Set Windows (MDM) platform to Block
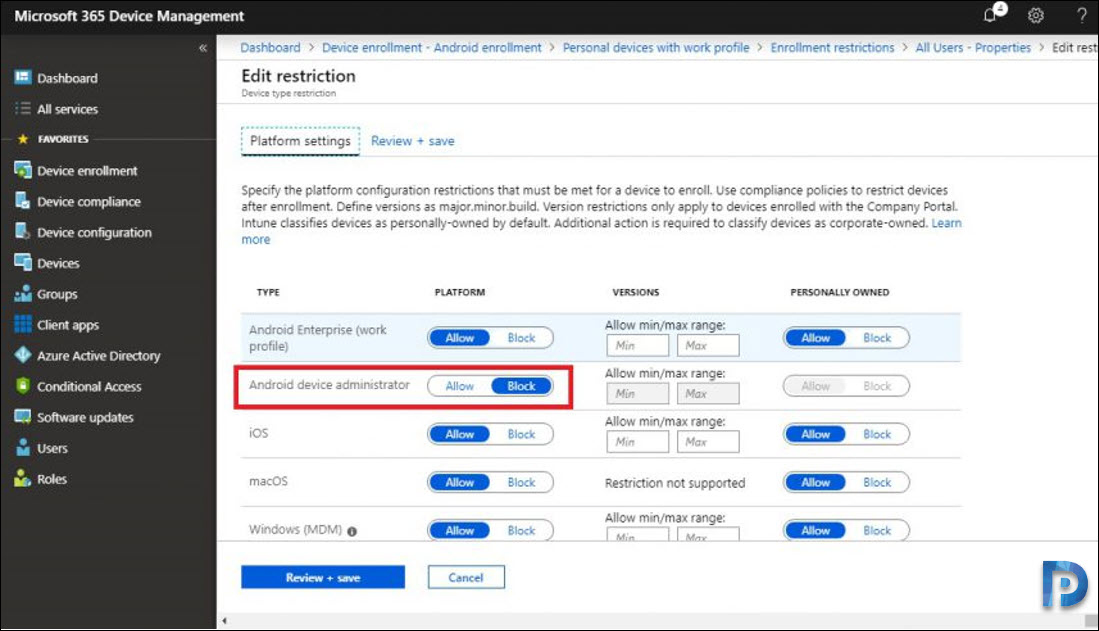 pyautogui.click(x=521, y=531)
